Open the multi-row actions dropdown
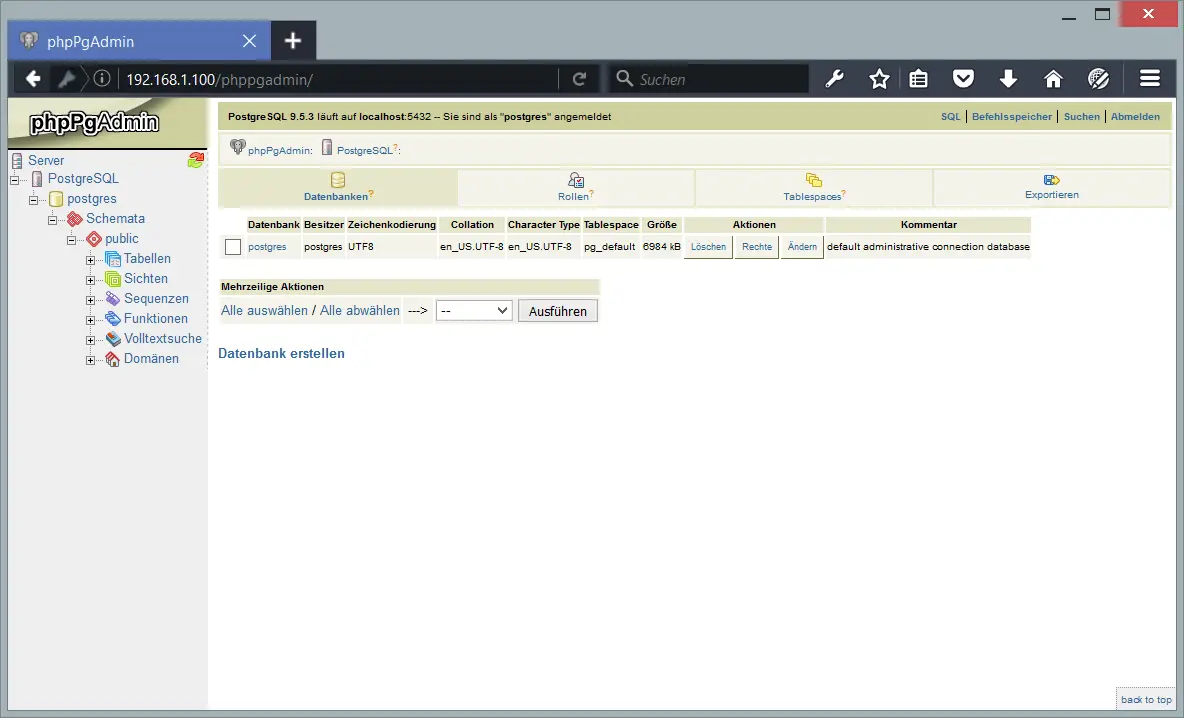The width and height of the screenshot is (1184, 718). click(x=474, y=311)
